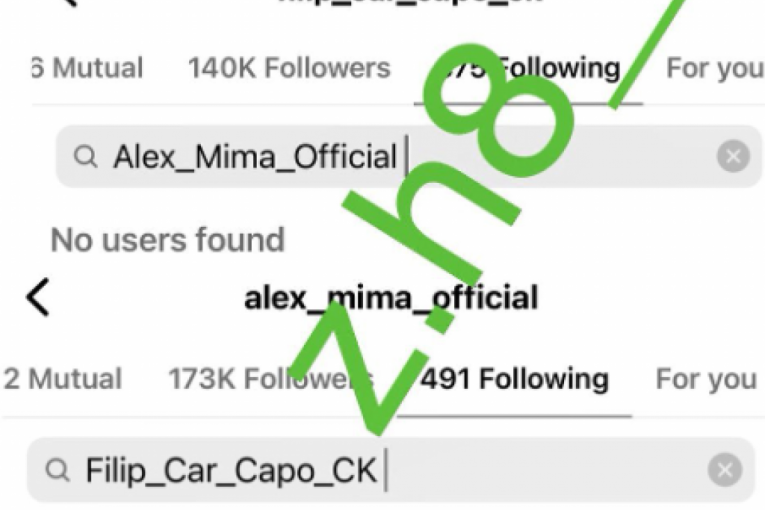Clear the Filip_Car_Capo_CK search text
This screenshot has width=765, height=510.
pyautogui.click(x=725, y=469)
